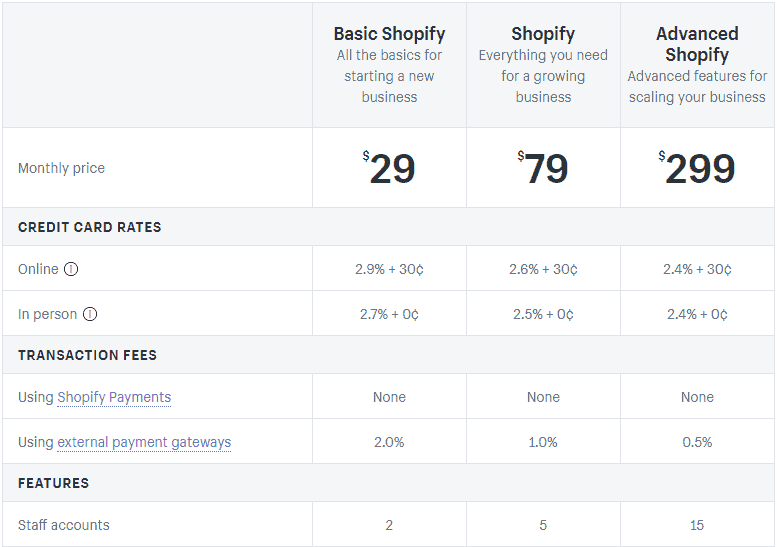The width and height of the screenshot is (777, 547).
Task: Click the Features section header
Action: point(53,483)
